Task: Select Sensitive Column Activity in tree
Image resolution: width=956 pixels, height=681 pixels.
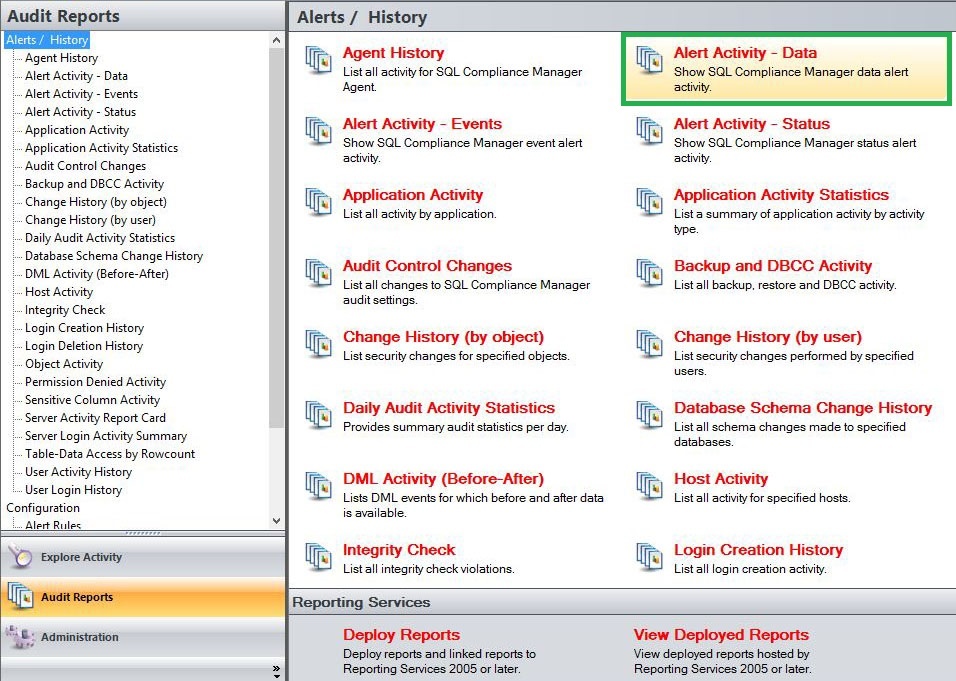Action: pos(93,400)
